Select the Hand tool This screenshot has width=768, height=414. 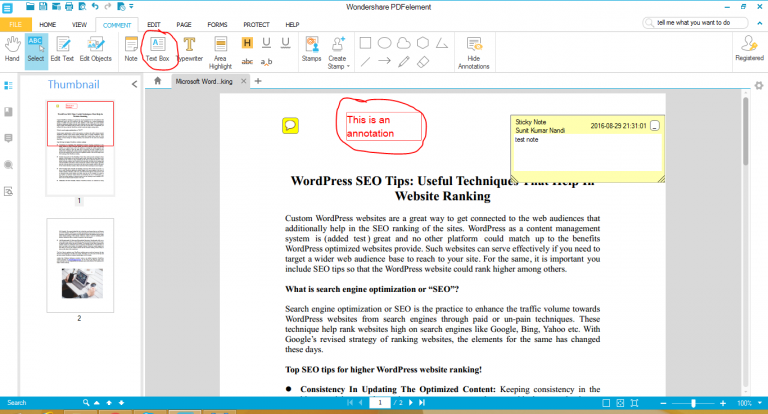click(x=12, y=49)
